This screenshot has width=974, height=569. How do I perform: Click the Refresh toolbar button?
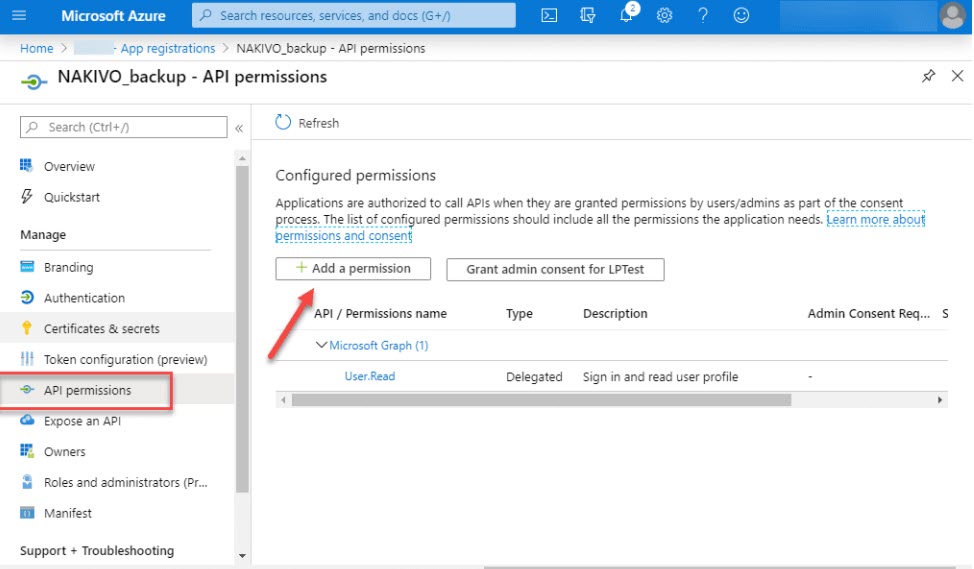[307, 123]
